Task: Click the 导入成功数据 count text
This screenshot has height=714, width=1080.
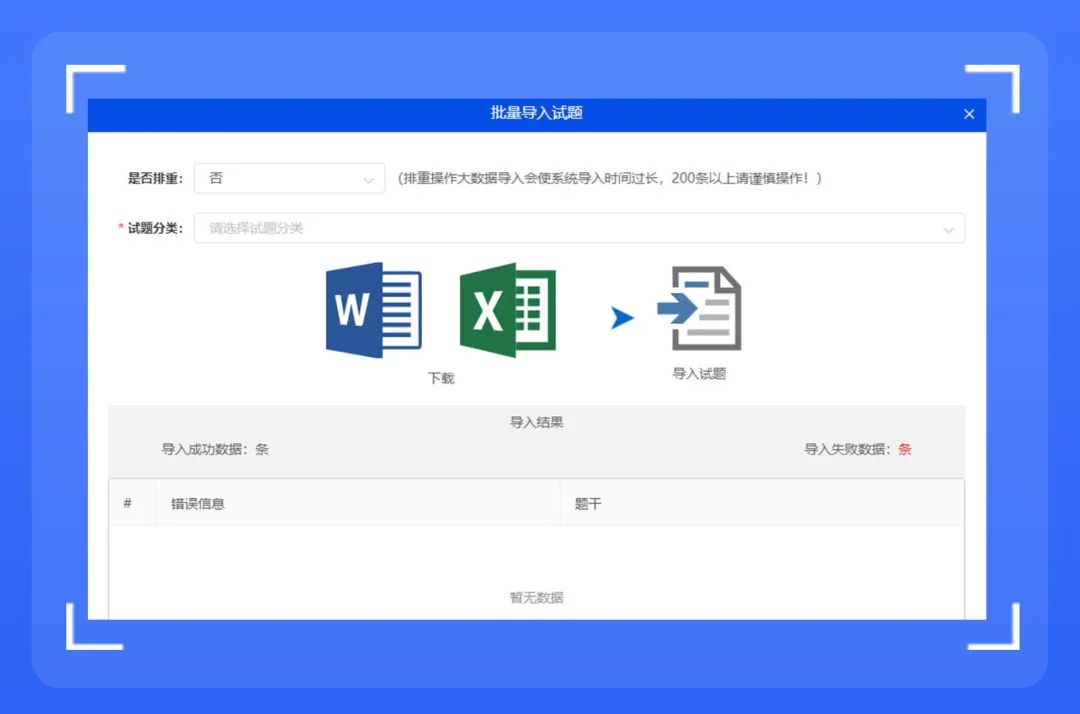Action: [215, 450]
